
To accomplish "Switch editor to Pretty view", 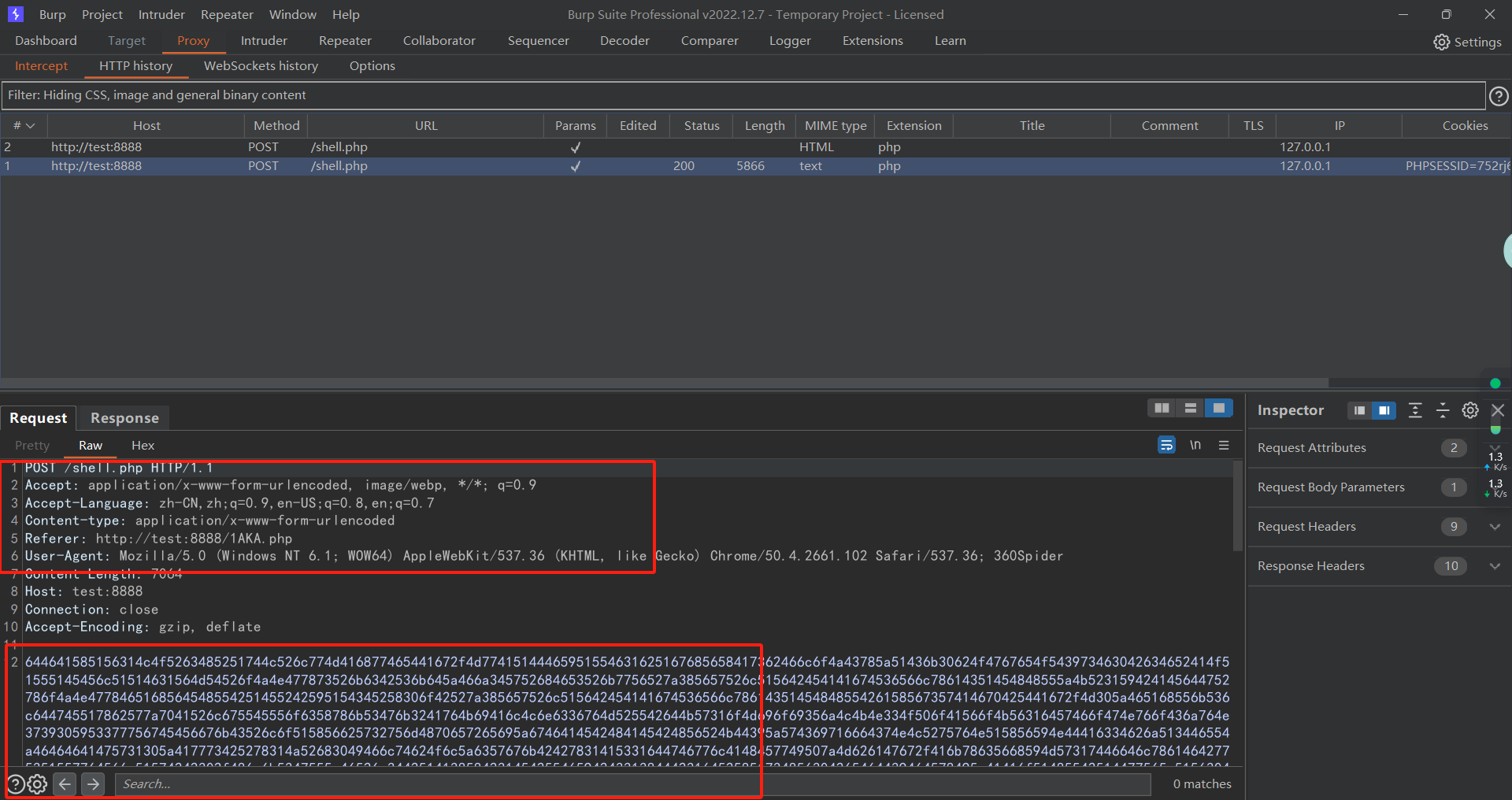I will [x=32, y=446].
